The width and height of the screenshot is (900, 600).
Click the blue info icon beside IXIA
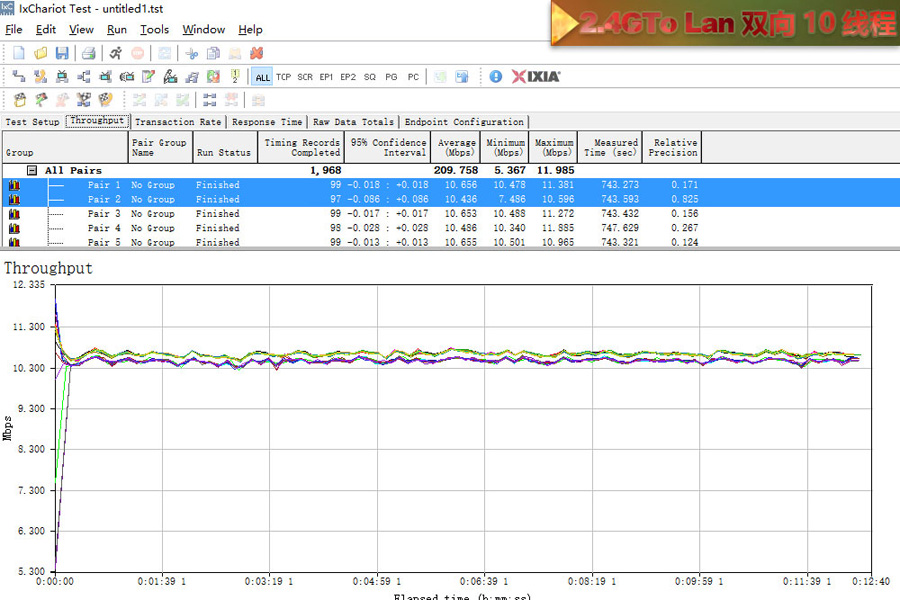(x=495, y=76)
